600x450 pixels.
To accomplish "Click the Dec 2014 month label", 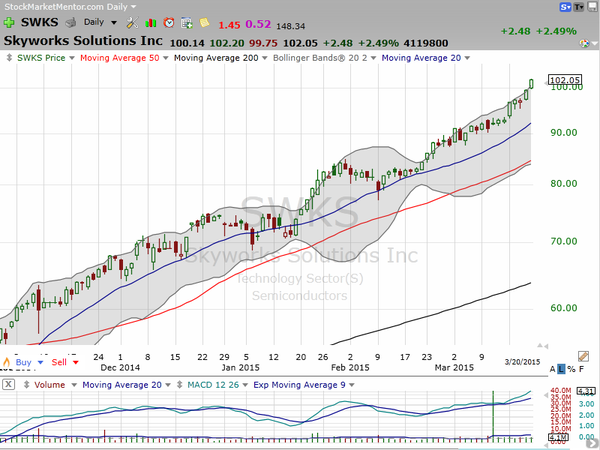I will point(120,367).
